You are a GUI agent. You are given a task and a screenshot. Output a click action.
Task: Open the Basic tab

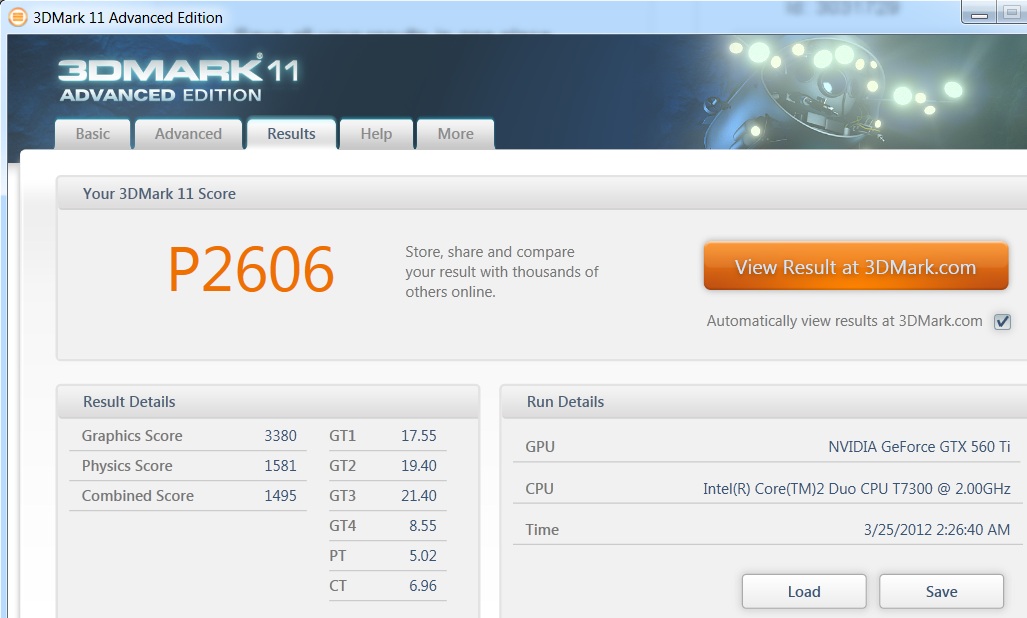click(x=92, y=134)
